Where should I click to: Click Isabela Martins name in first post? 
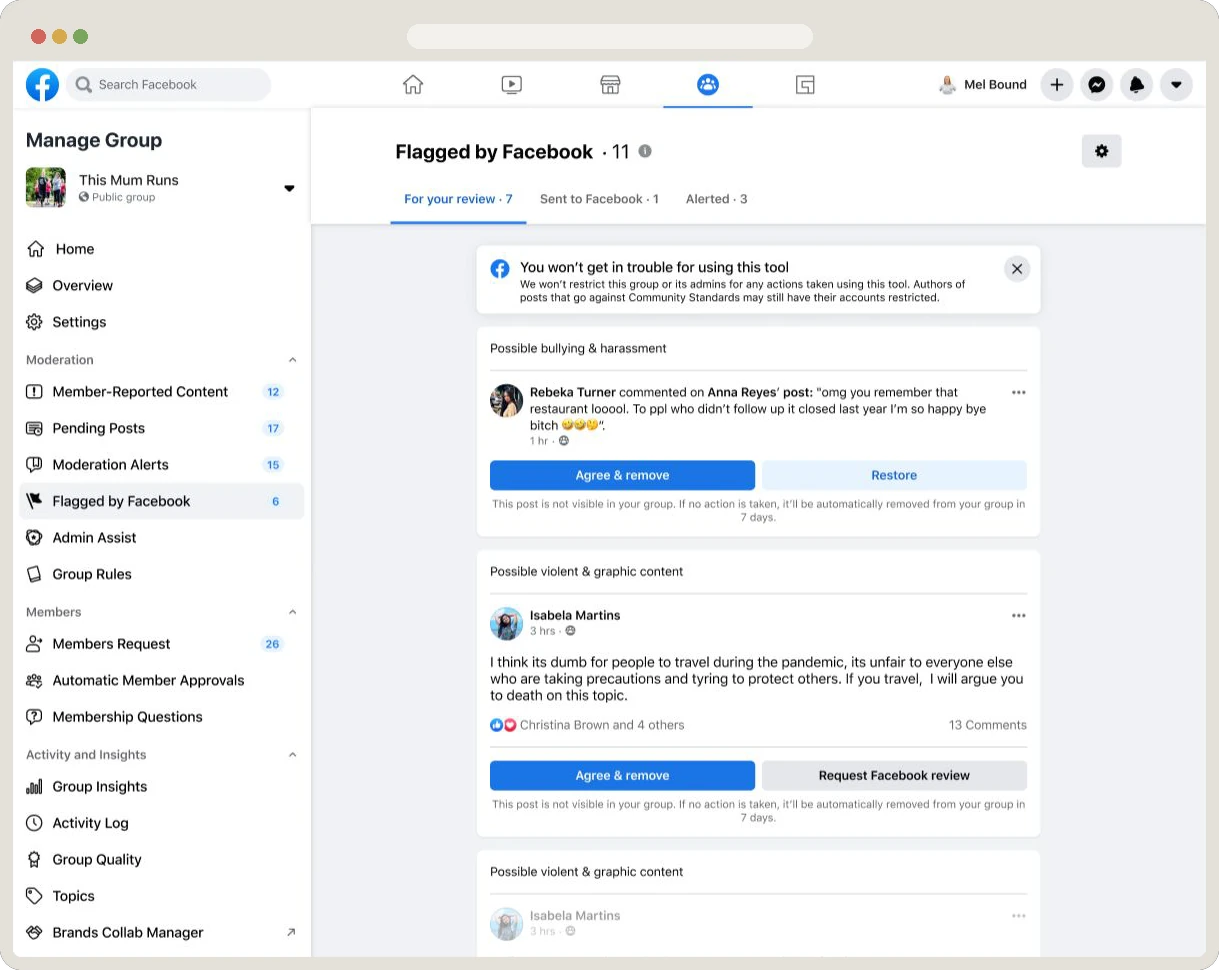click(x=575, y=616)
